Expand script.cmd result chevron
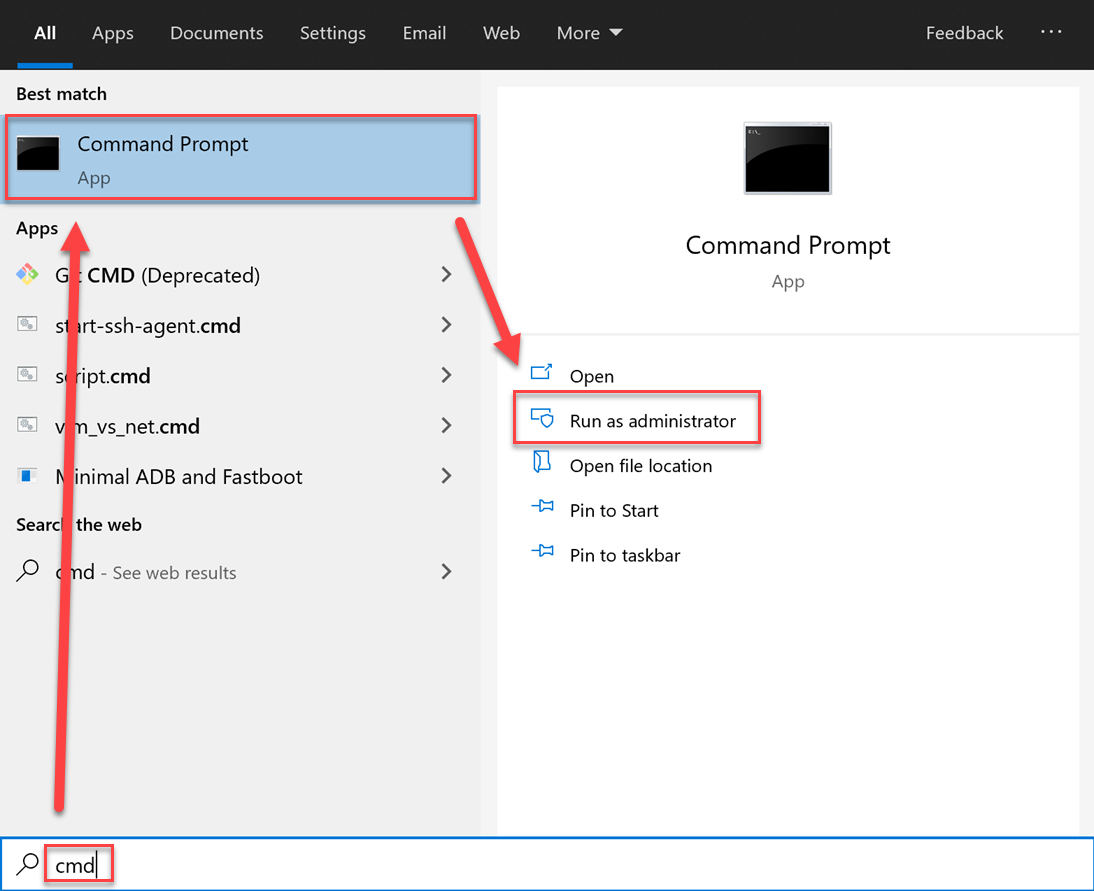This screenshot has height=891, width=1094. tap(446, 375)
